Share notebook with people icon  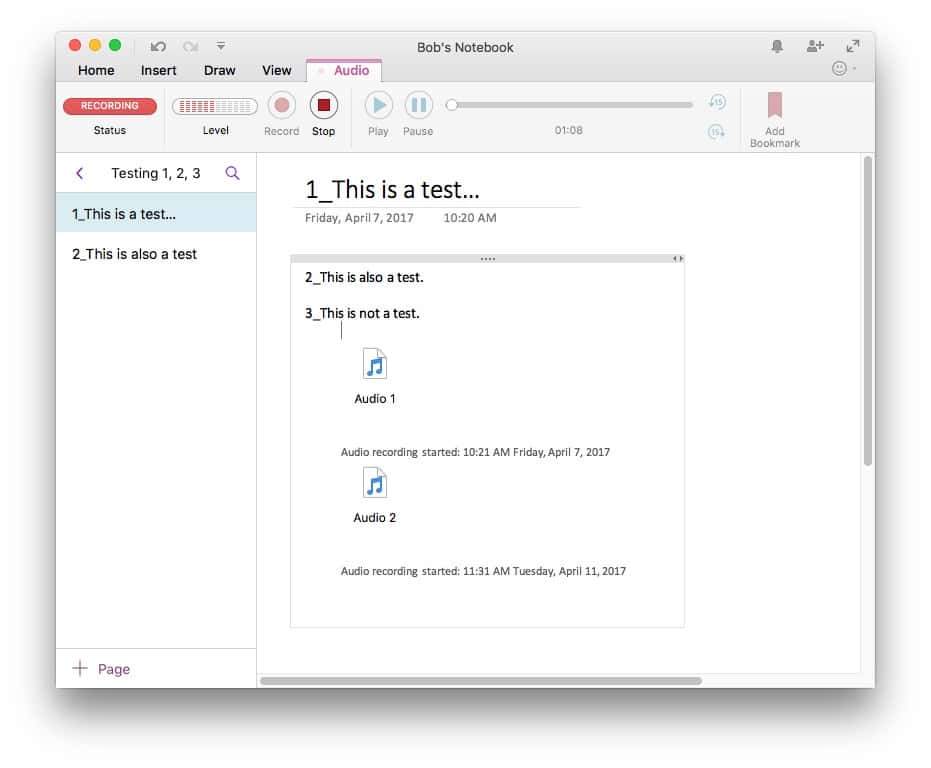[x=815, y=46]
